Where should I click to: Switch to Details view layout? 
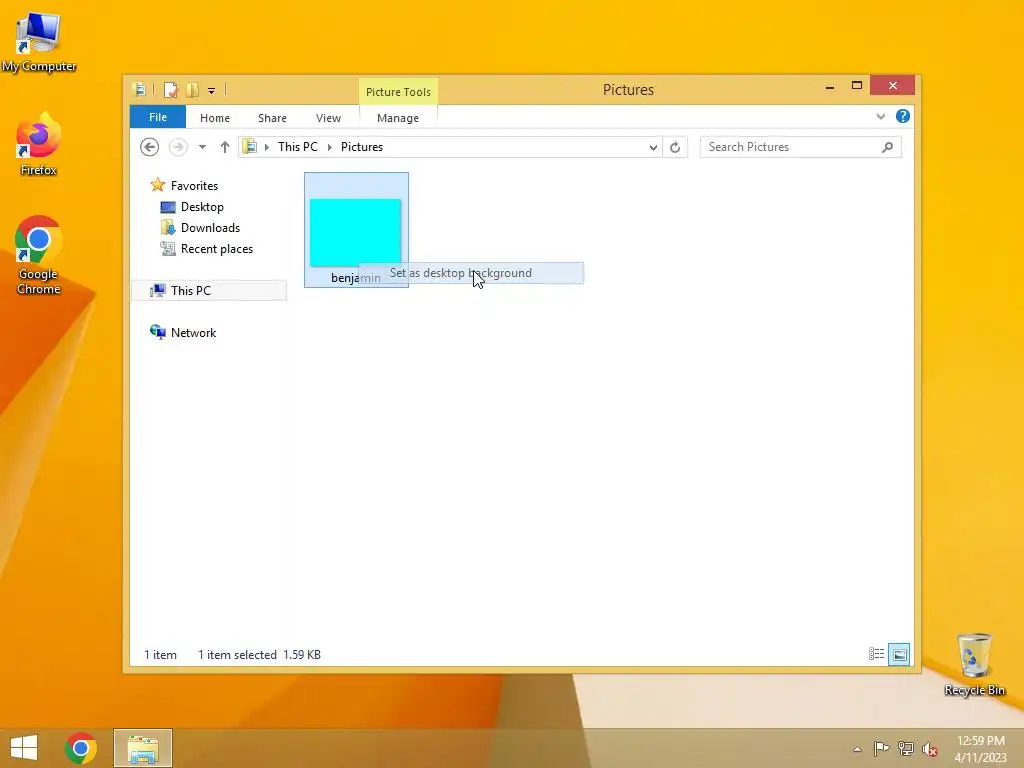876,654
